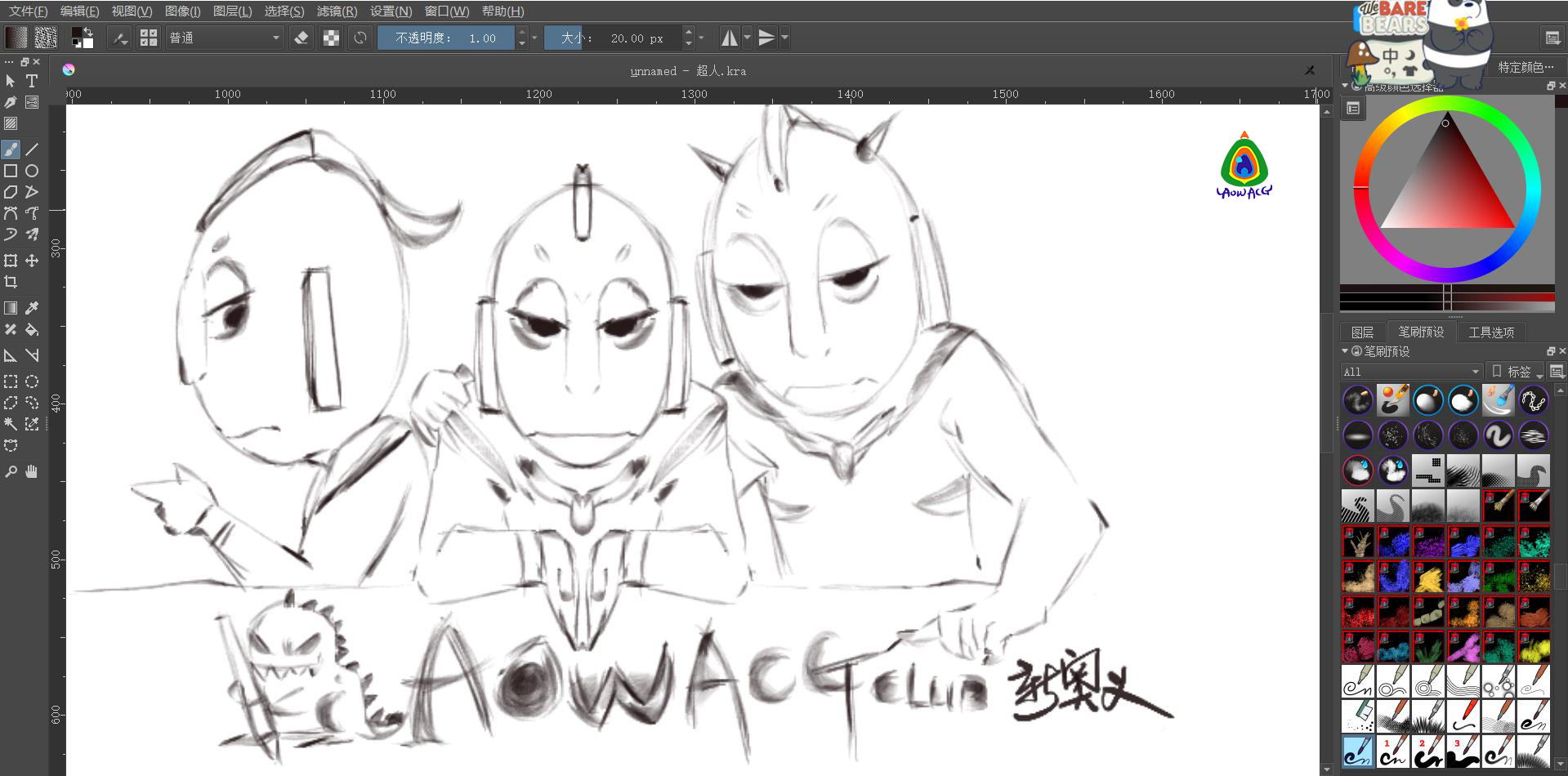Open the 设置(N) menu
The image size is (1568, 776).
coord(391,11)
